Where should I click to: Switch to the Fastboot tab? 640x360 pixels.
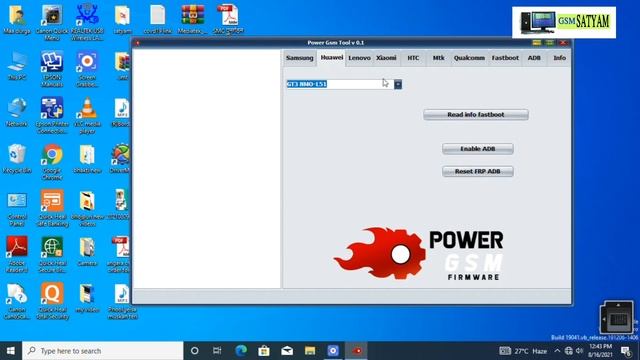point(505,58)
